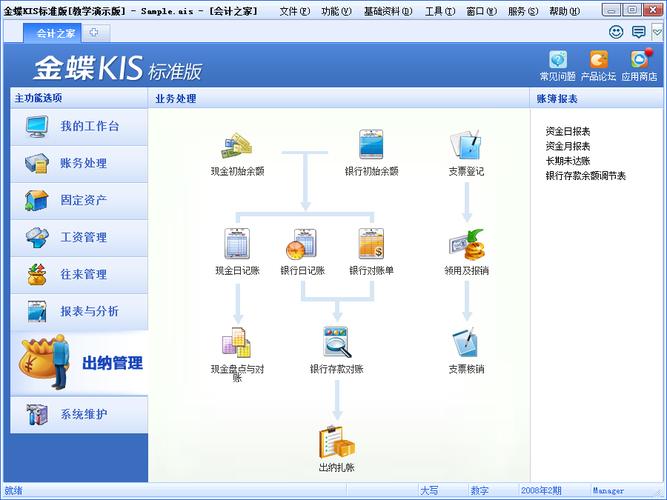Screen dimensions: 667x500
Task: Open 支票核销 cheque write-off icon
Action: pyautogui.click(x=465, y=342)
